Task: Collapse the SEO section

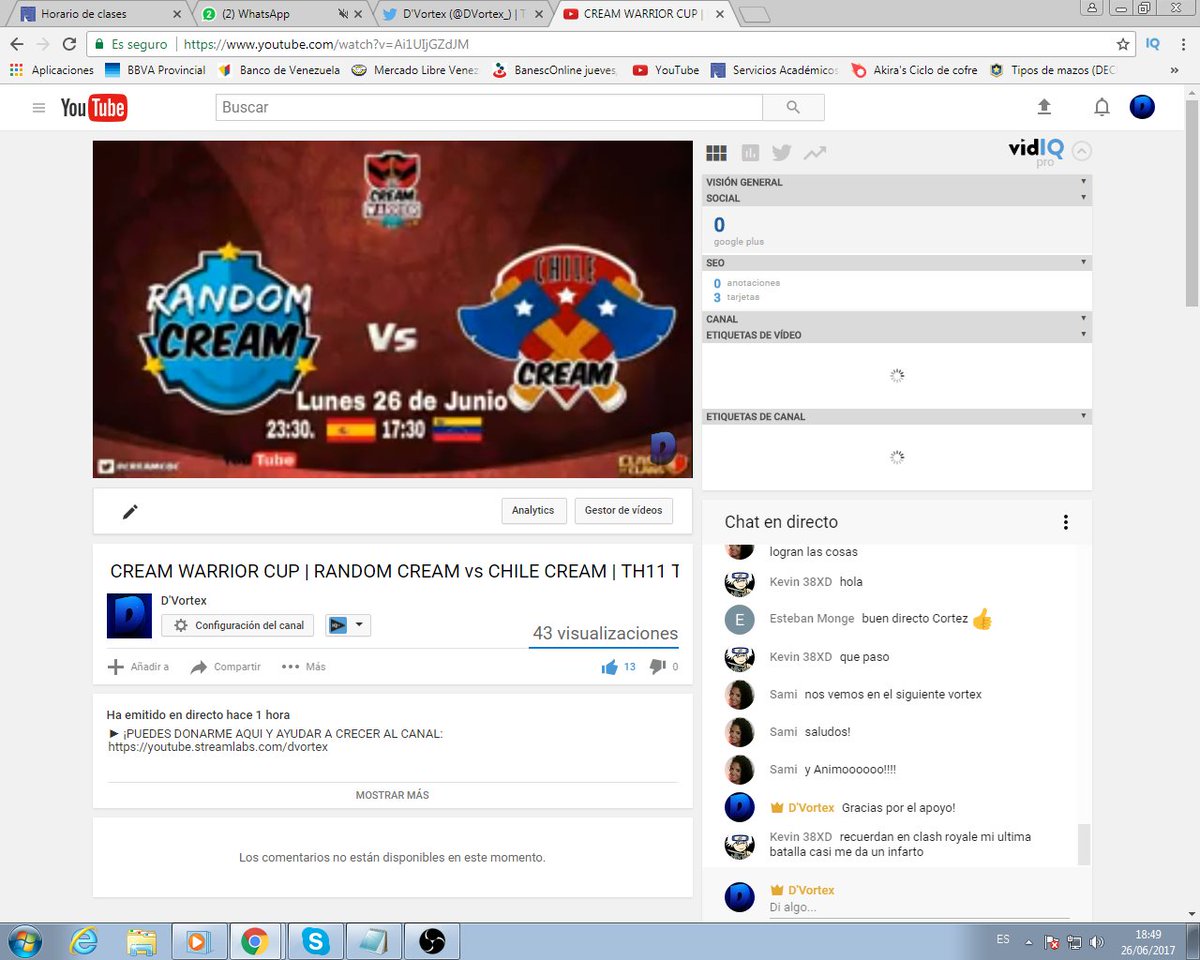Action: (x=1083, y=262)
